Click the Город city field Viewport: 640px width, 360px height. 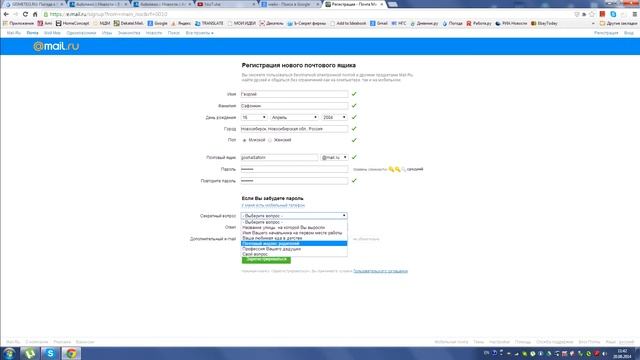294,129
